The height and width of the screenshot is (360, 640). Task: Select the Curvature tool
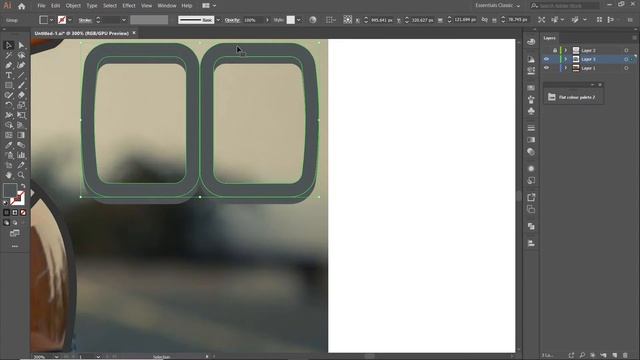(x=21, y=65)
